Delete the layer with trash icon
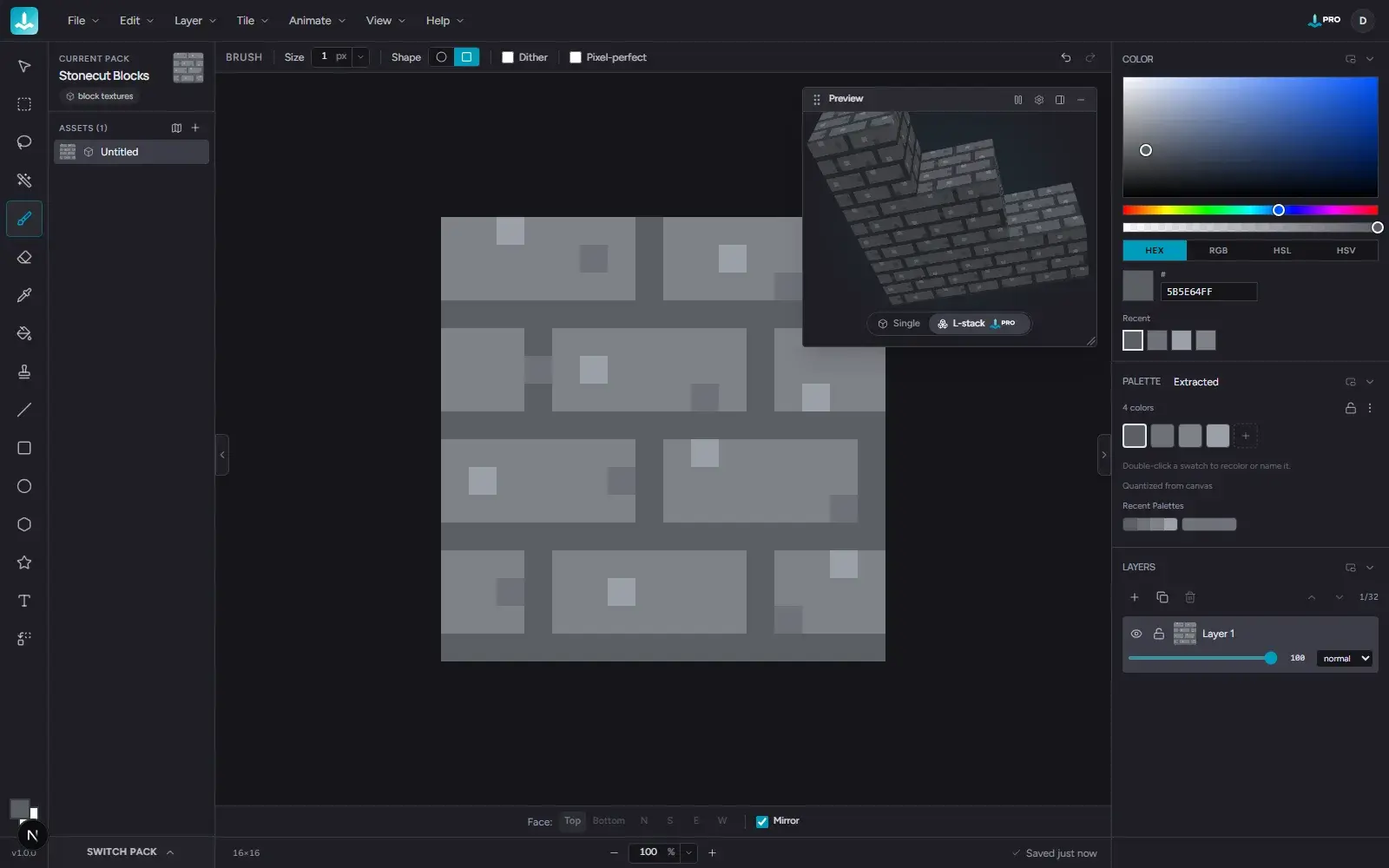1389x868 pixels. [1190, 597]
